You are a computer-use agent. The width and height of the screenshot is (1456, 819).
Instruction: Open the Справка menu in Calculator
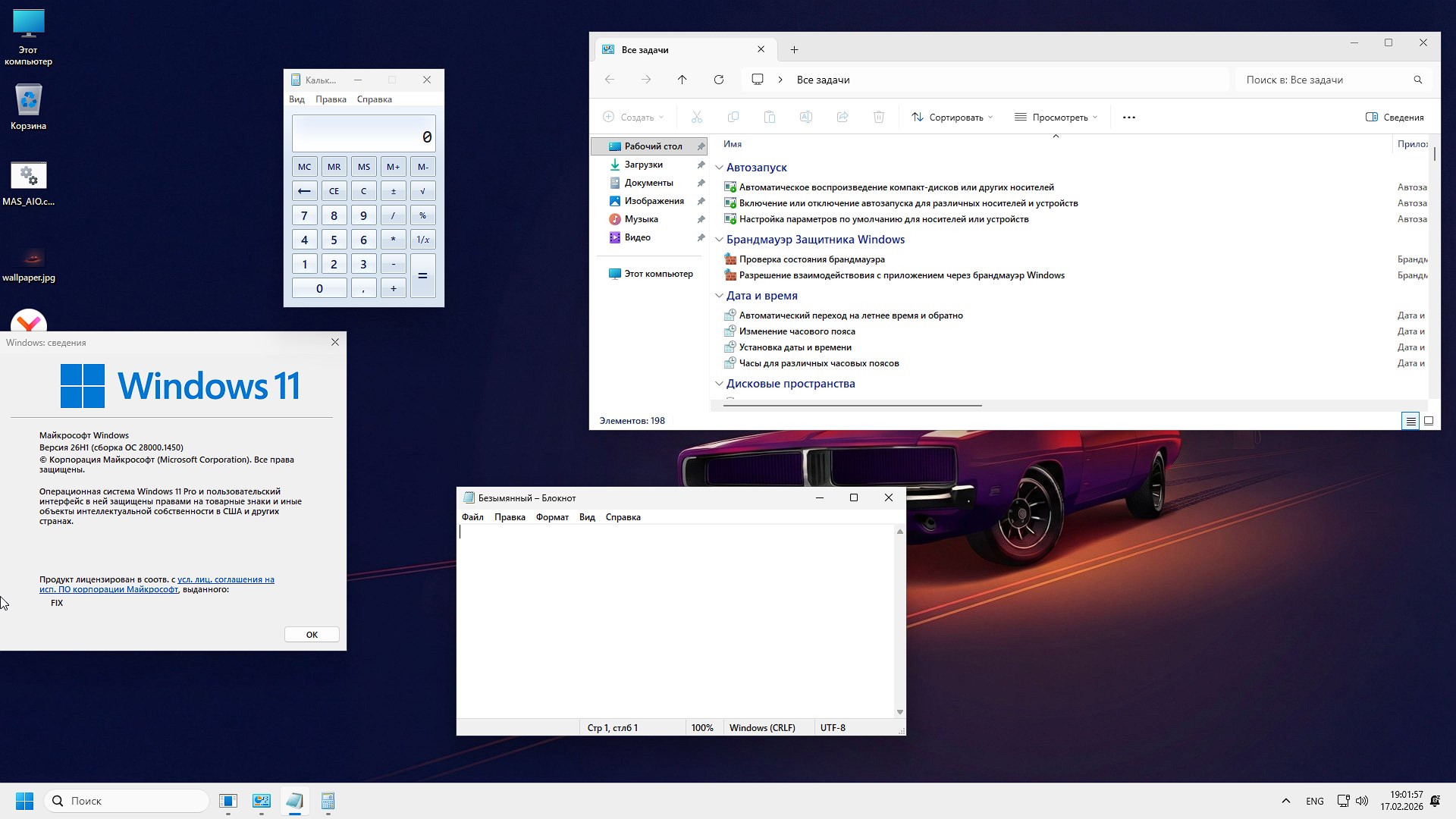(x=373, y=99)
